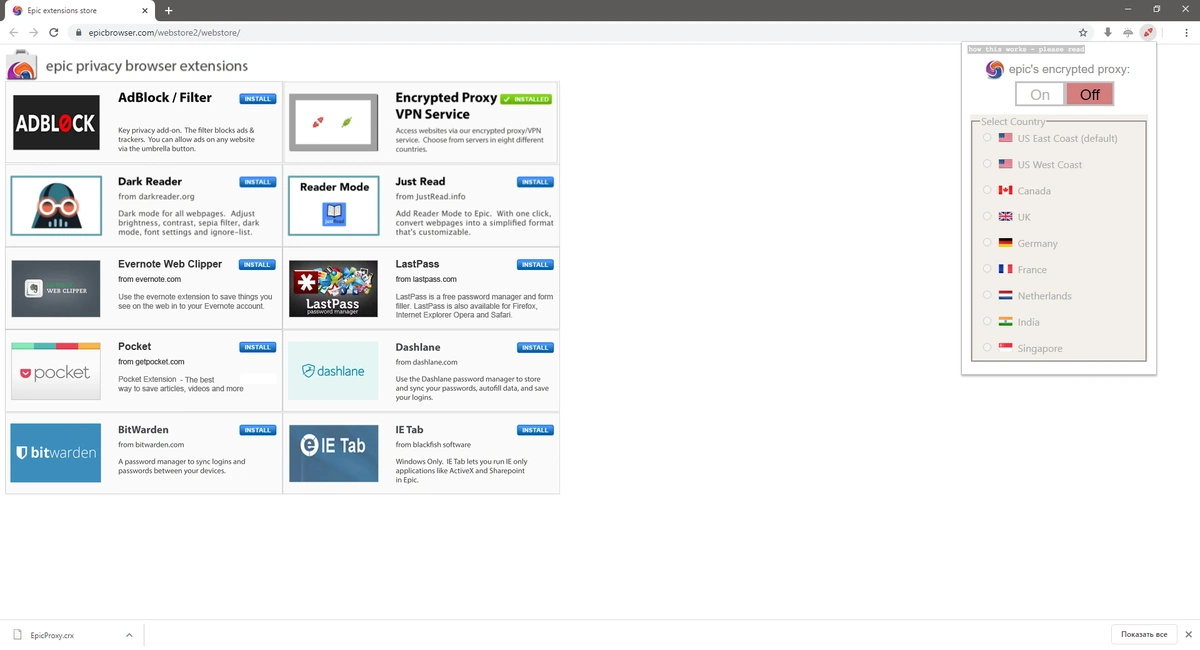This screenshot has height=650, width=1200.
Task: Click the IE Tab logo image
Action: 333,453
